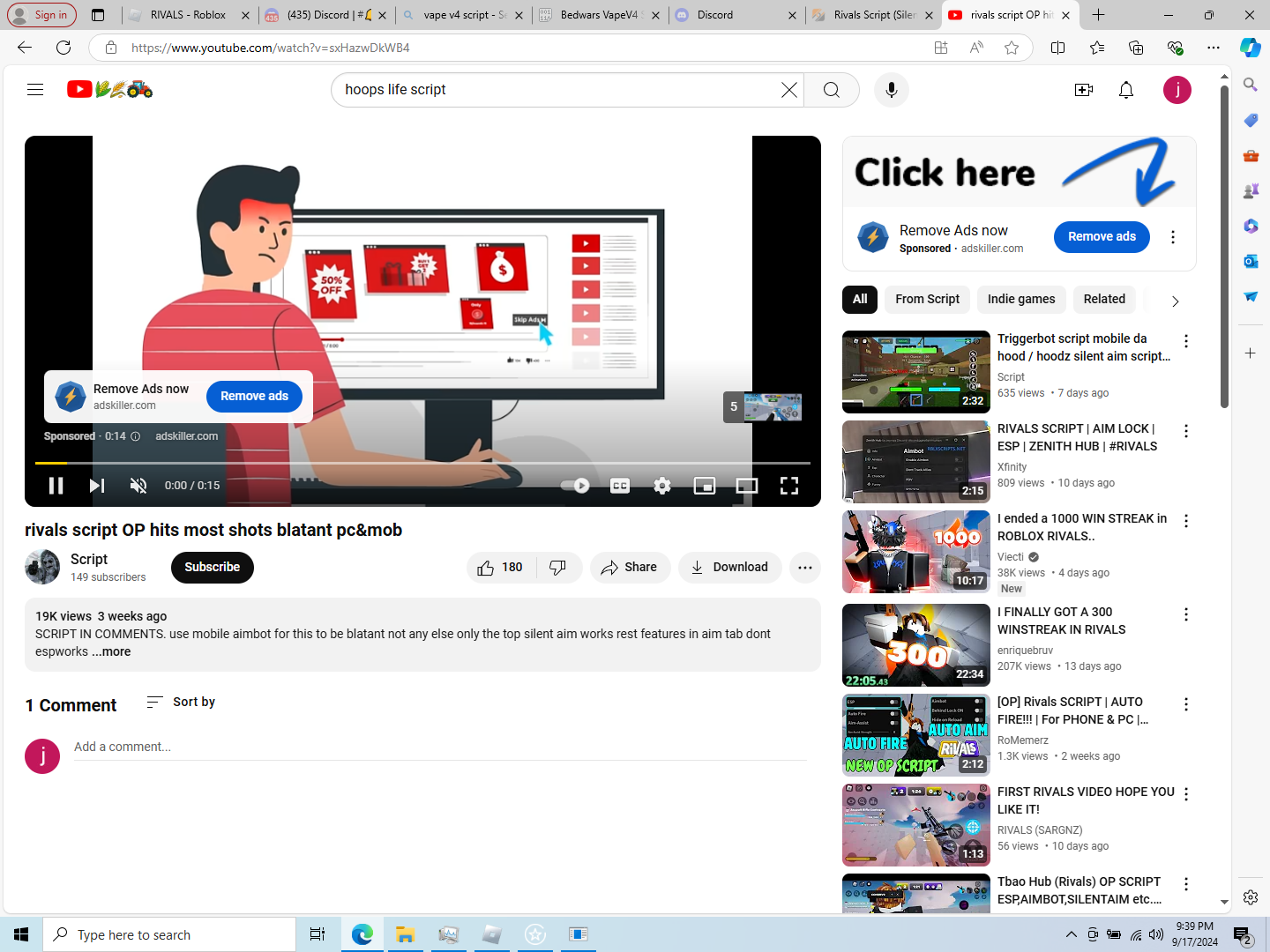1270x952 pixels.
Task: Open YouTube notifications bell
Action: pyautogui.click(x=1126, y=90)
